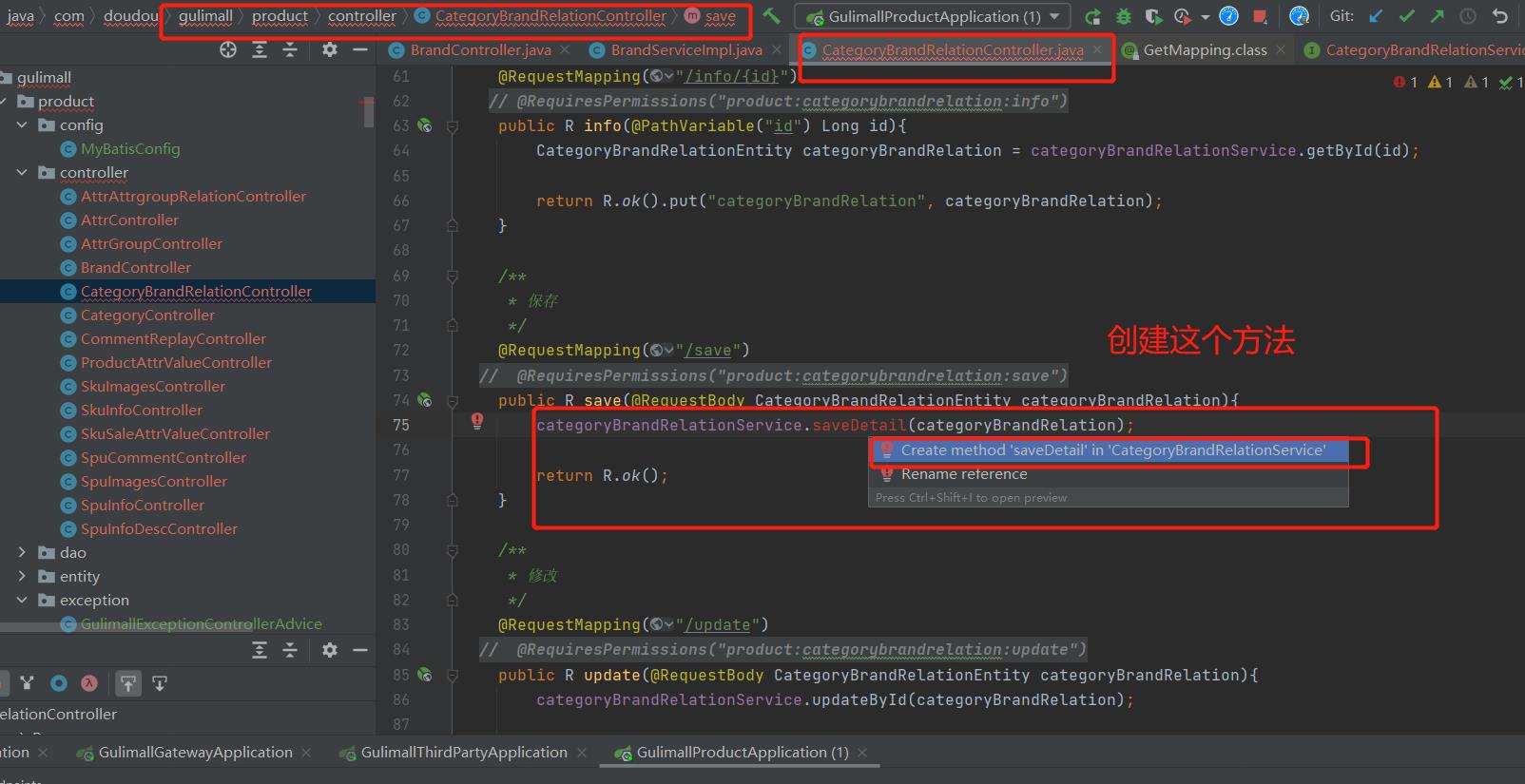This screenshot has height=784, width=1525.
Task: Select the GulimallGatewayApplication run tab
Action: [195, 753]
